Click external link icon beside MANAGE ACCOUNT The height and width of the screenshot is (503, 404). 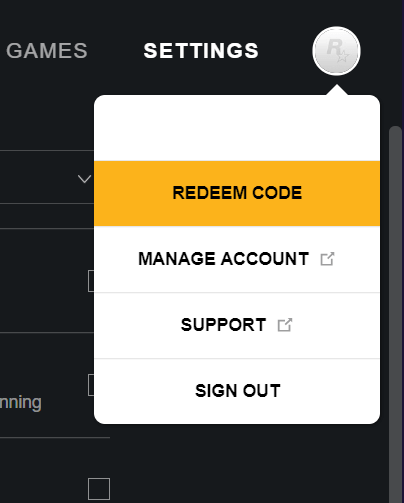[x=327, y=259]
